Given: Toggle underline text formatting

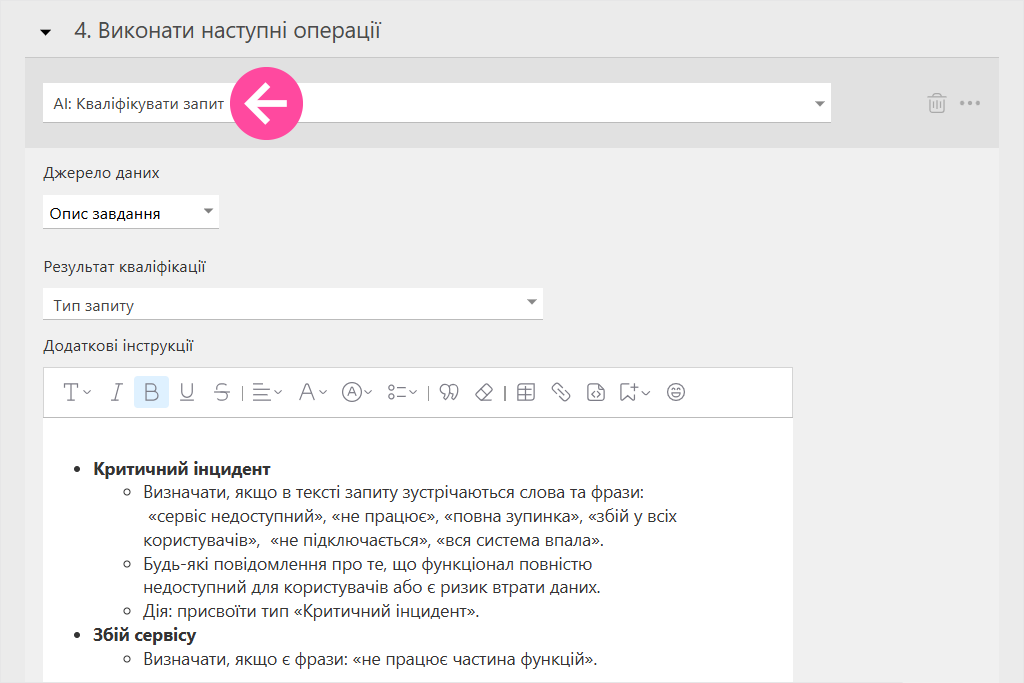Looking at the screenshot, I should click(x=186, y=392).
